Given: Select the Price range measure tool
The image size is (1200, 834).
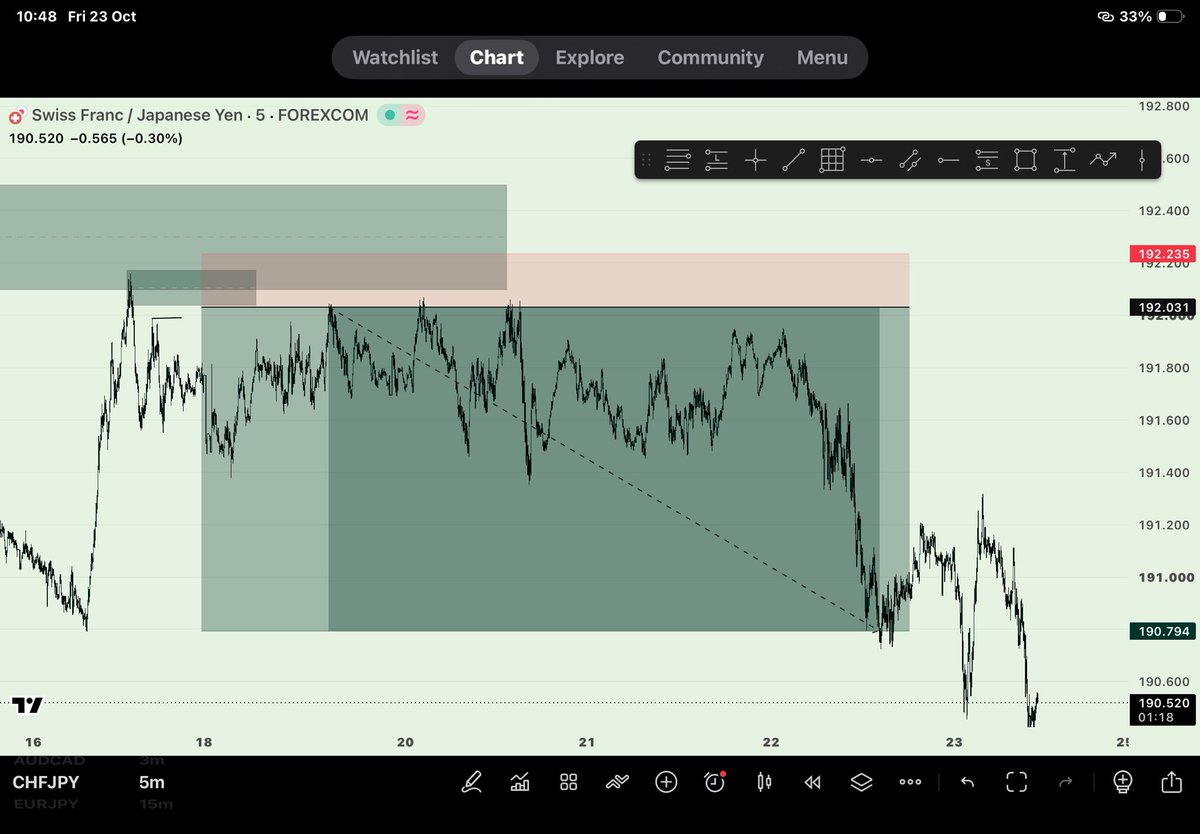Looking at the screenshot, I should click(x=1064, y=160).
